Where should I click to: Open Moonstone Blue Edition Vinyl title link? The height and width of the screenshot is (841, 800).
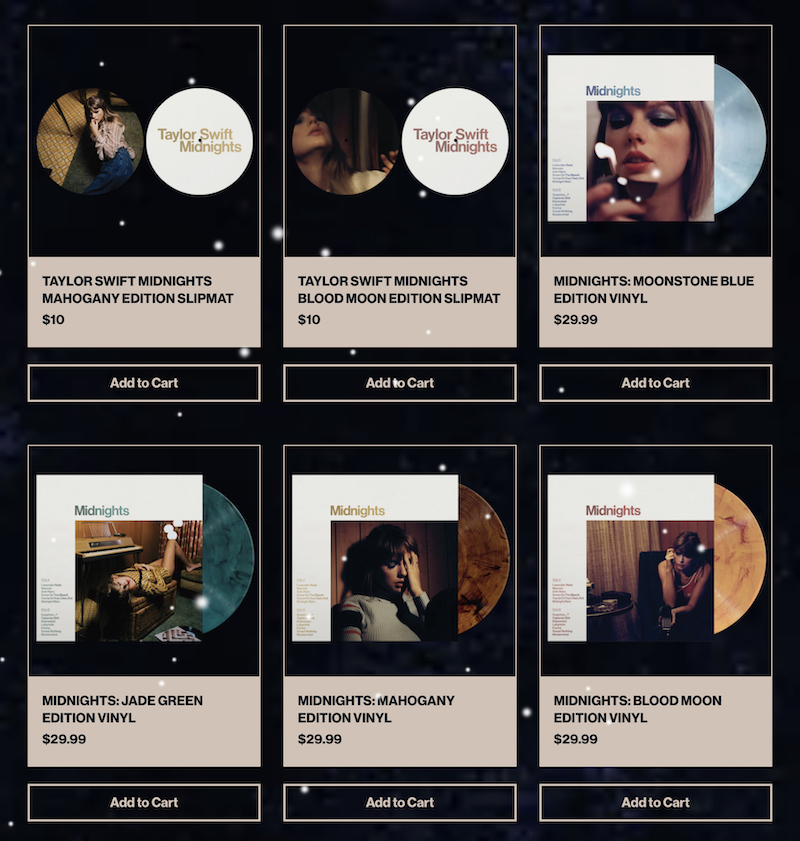(x=654, y=290)
